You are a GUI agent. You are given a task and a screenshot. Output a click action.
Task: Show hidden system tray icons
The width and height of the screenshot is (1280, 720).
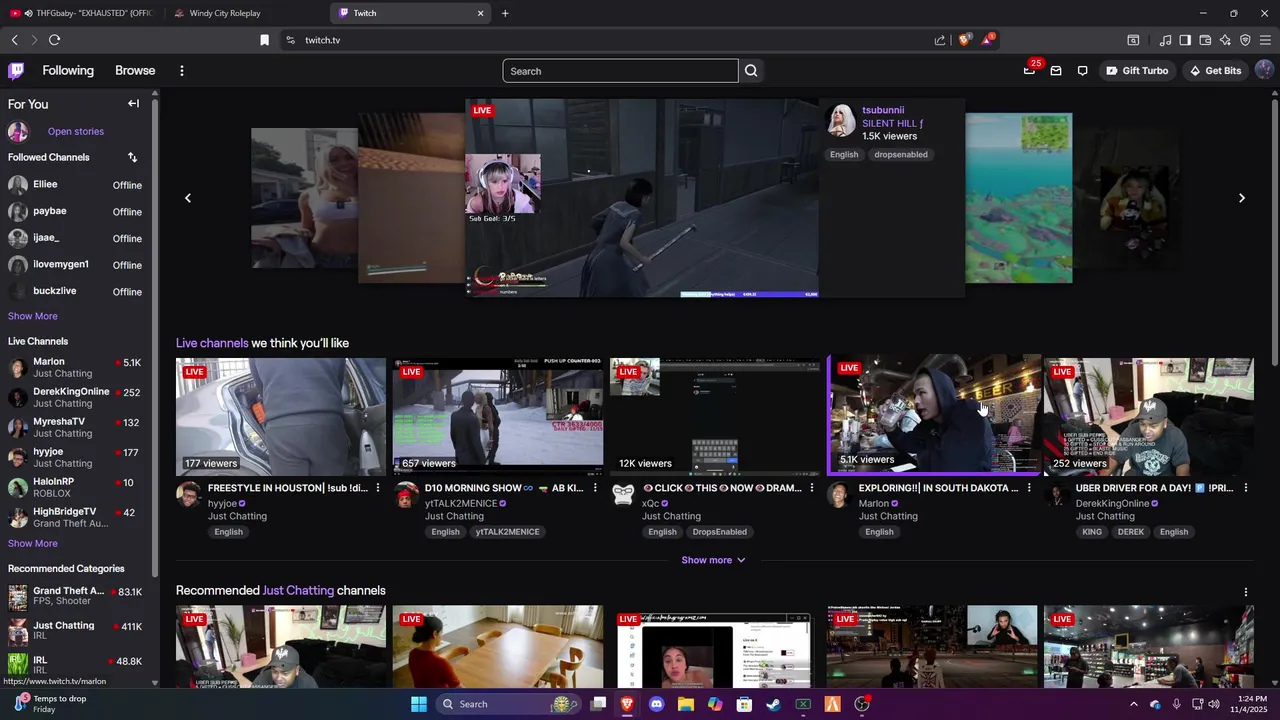[1133, 704]
